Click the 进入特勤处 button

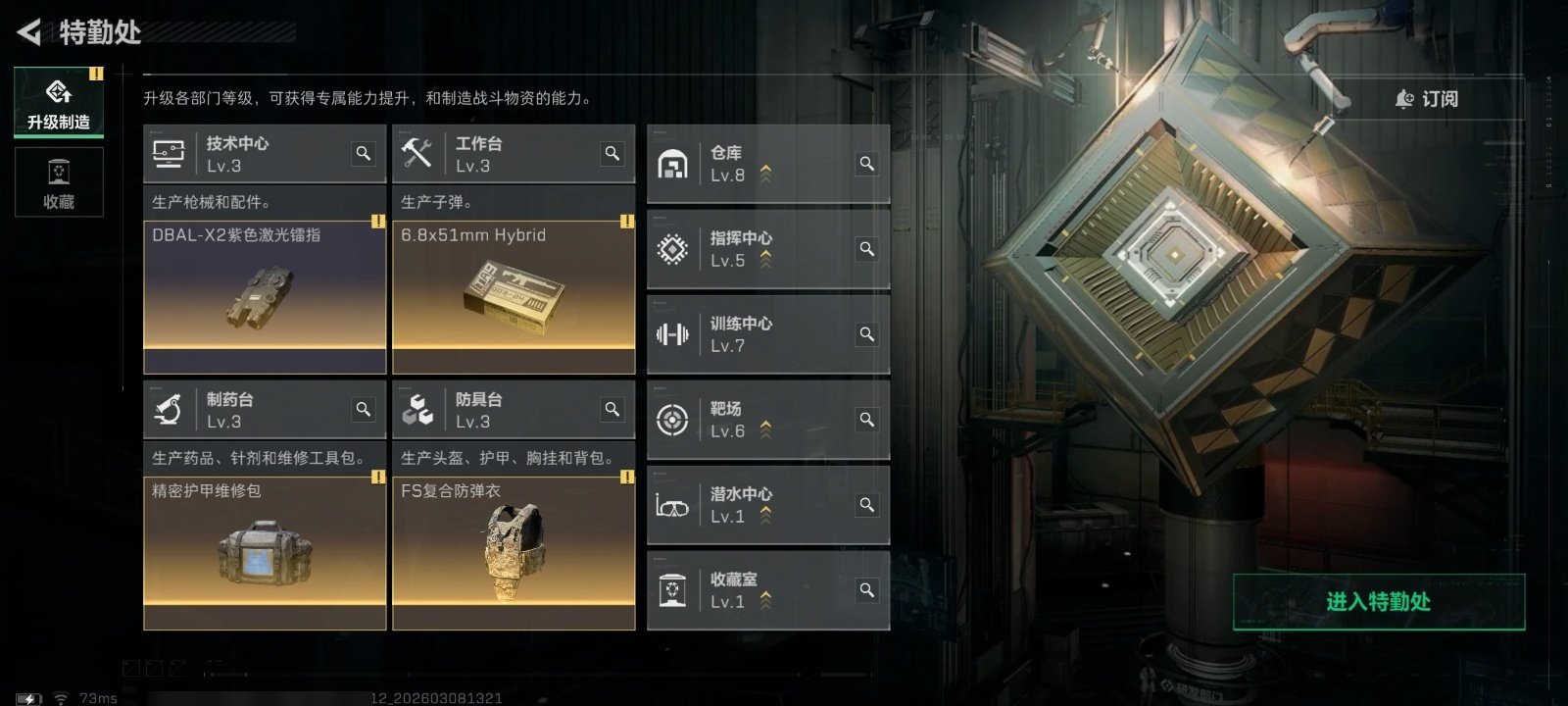pos(1379,601)
